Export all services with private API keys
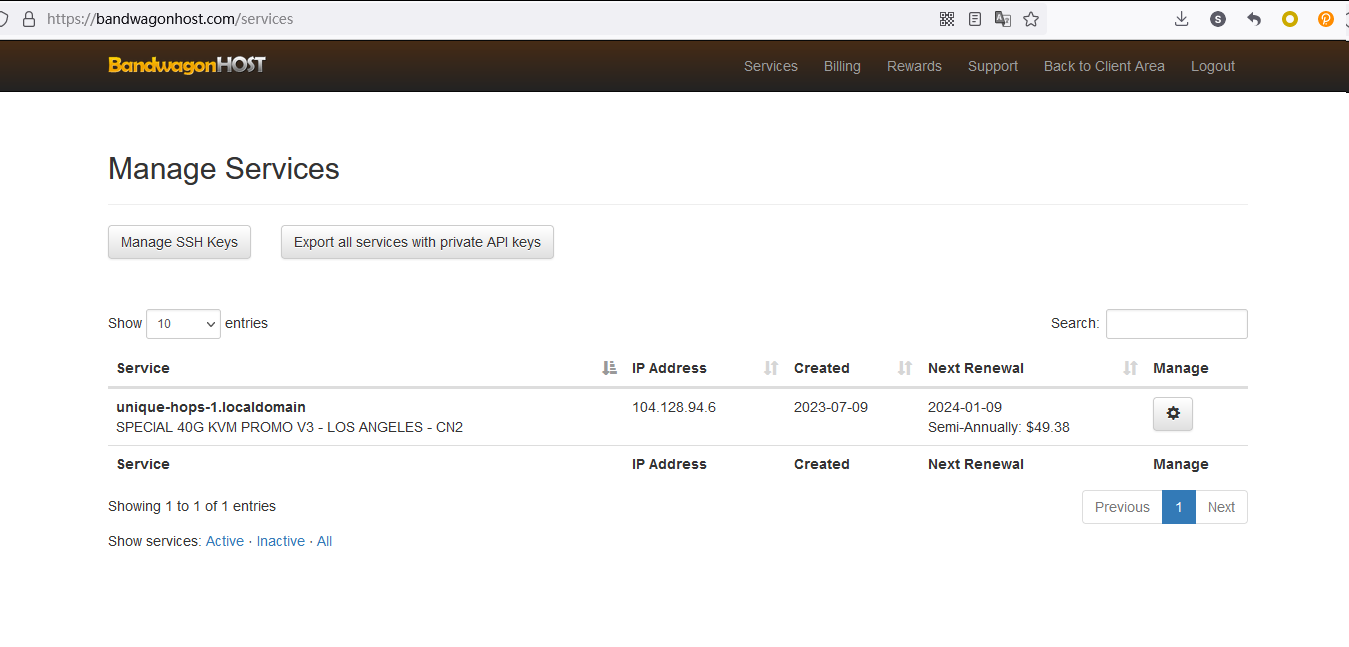Viewport: 1349px width, 647px height. 417,242
